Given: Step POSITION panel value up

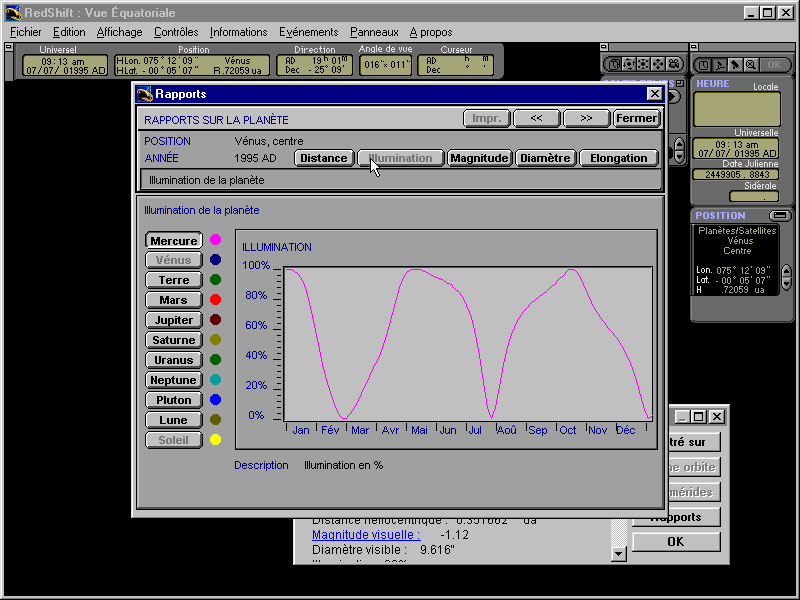Looking at the screenshot, I should click(x=786, y=270).
